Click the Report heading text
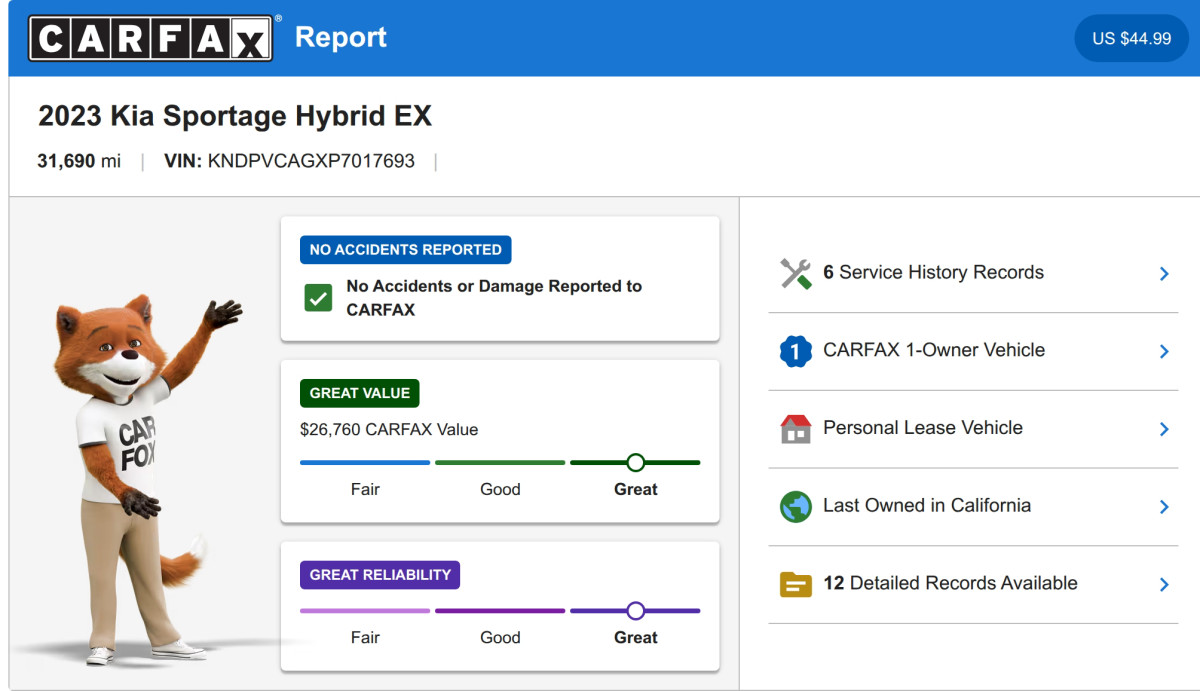The image size is (1200, 691). (341, 38)
